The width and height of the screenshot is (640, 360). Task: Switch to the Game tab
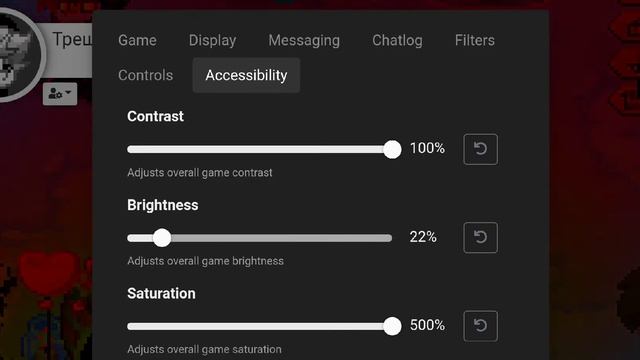[137, 40]
